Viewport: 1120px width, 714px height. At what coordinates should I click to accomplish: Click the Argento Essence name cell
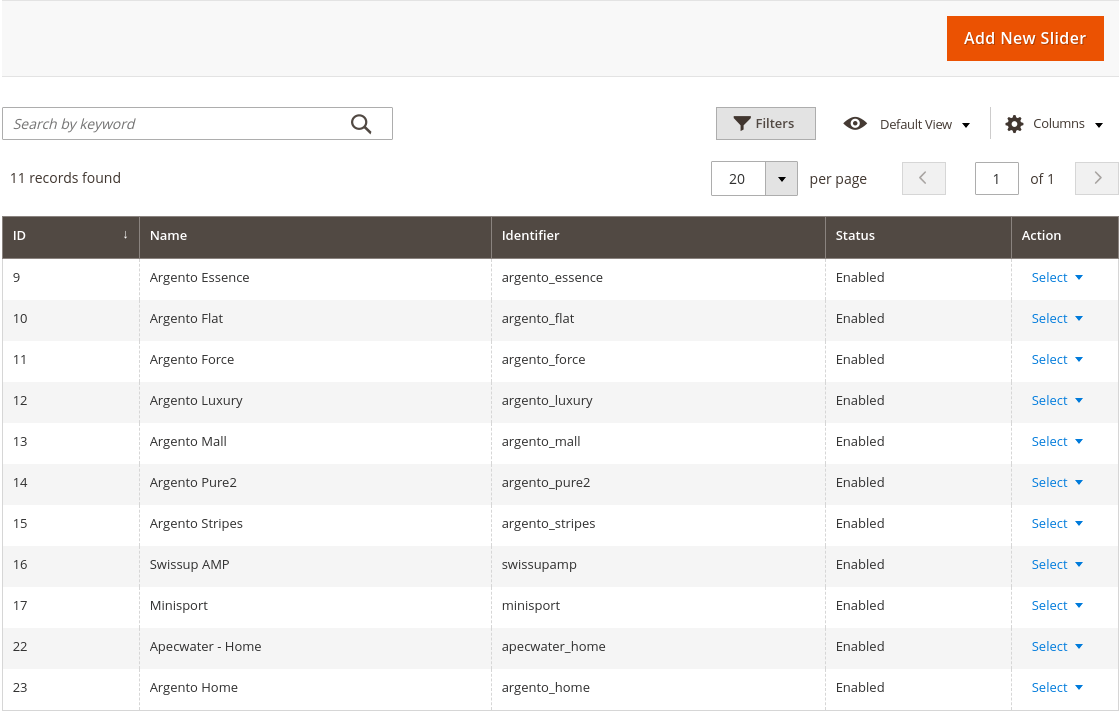[316, 278]
